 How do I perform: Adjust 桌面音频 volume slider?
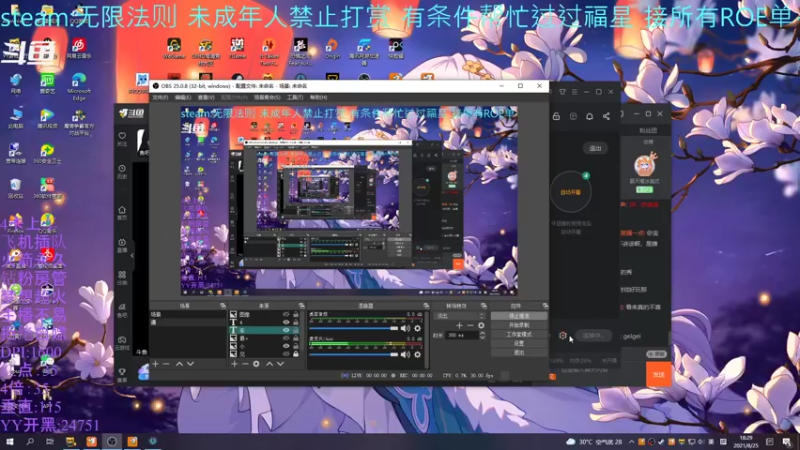pos(353,329)
